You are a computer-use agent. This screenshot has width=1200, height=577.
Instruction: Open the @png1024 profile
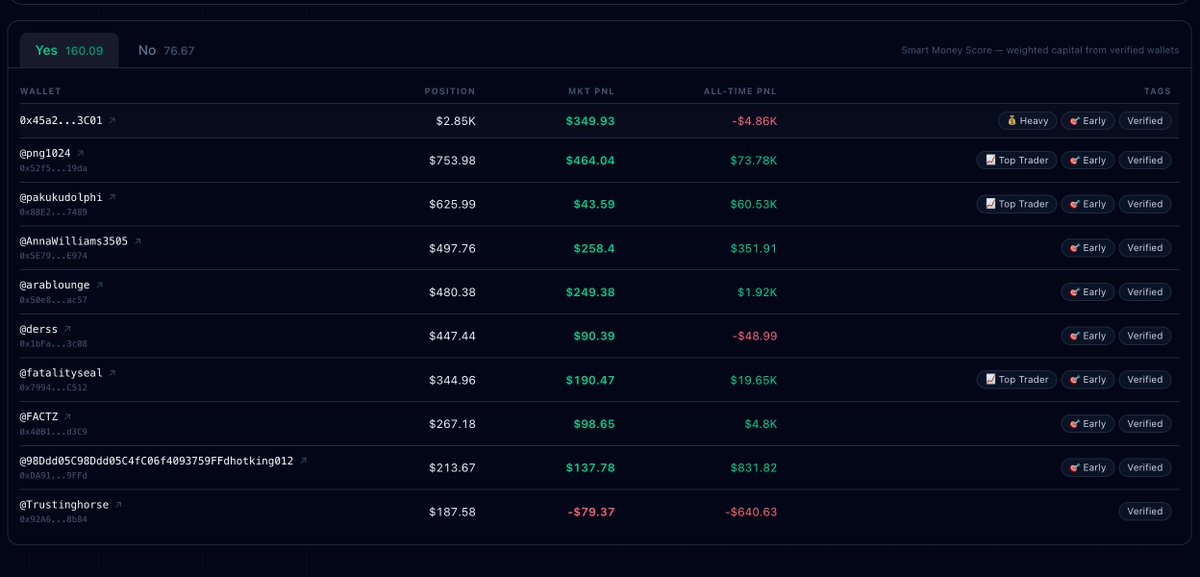(x=45, y=153)
